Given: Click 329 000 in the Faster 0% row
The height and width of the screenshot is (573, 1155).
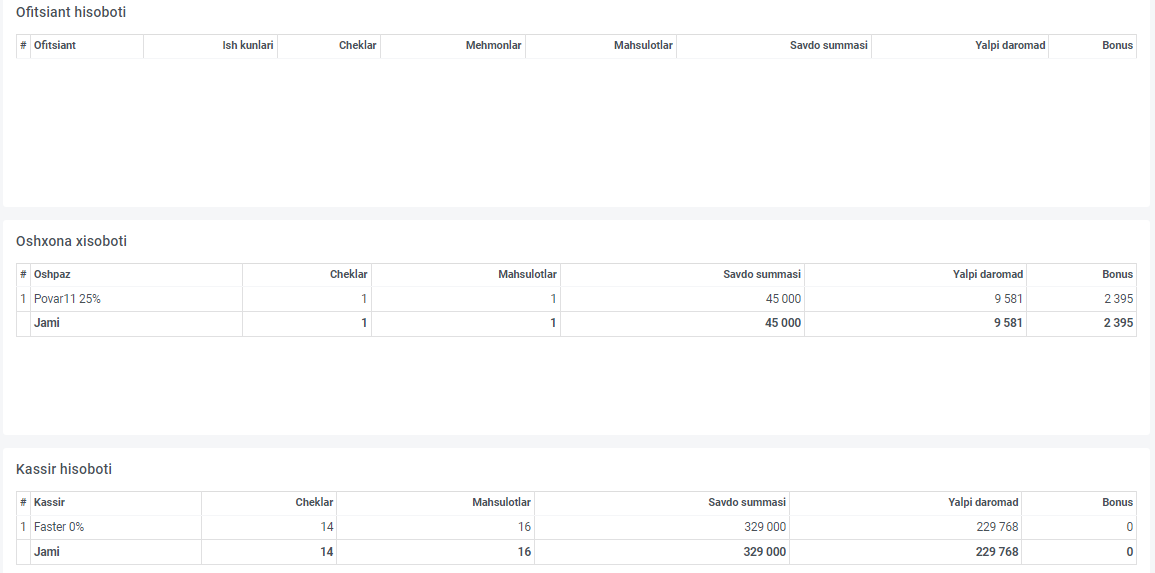Looking at the screenshot, I should pyautogui.click(x=766, y=527).
